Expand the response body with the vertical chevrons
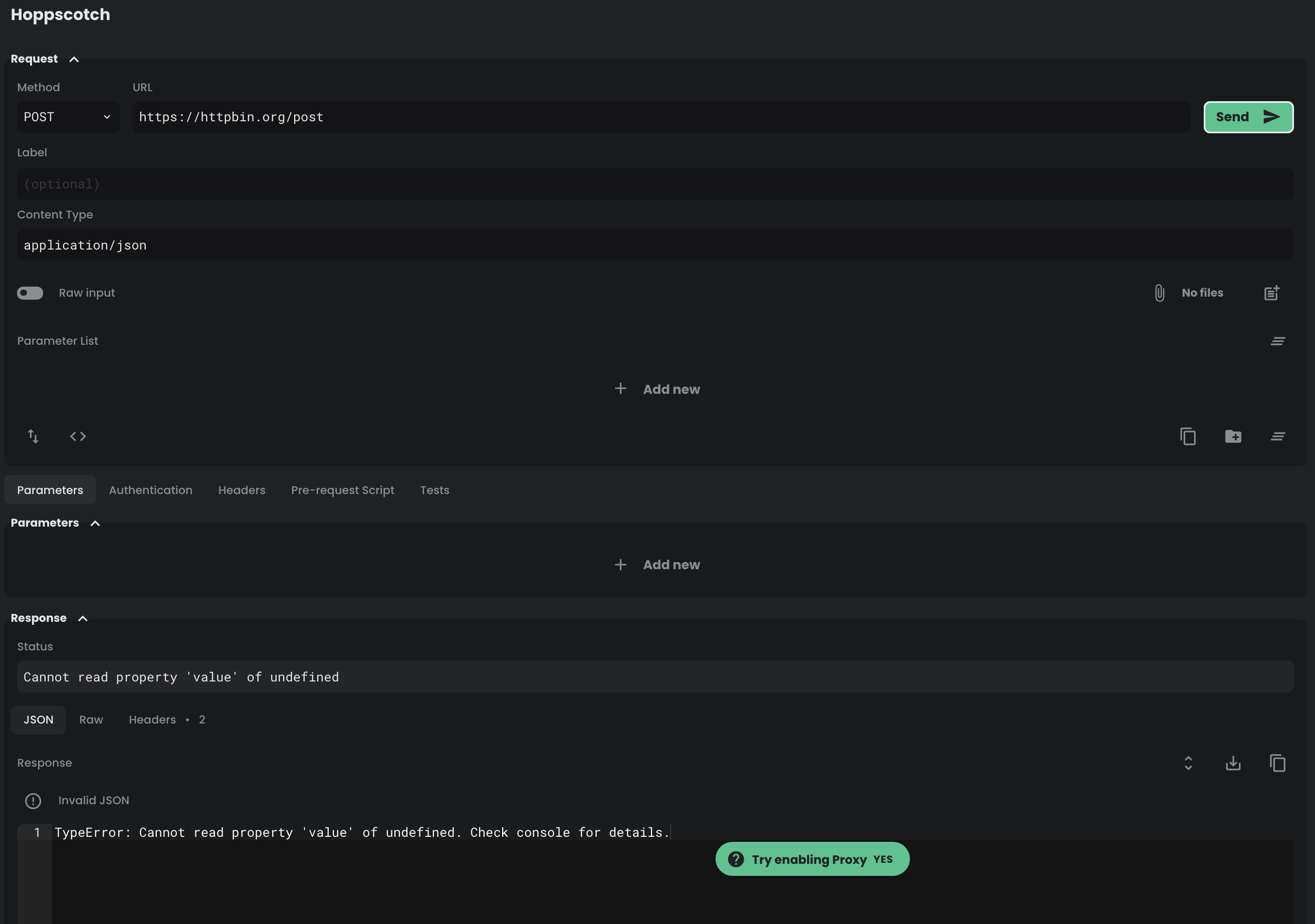This screenshot has width=1315, height=924. point(1188,763)
